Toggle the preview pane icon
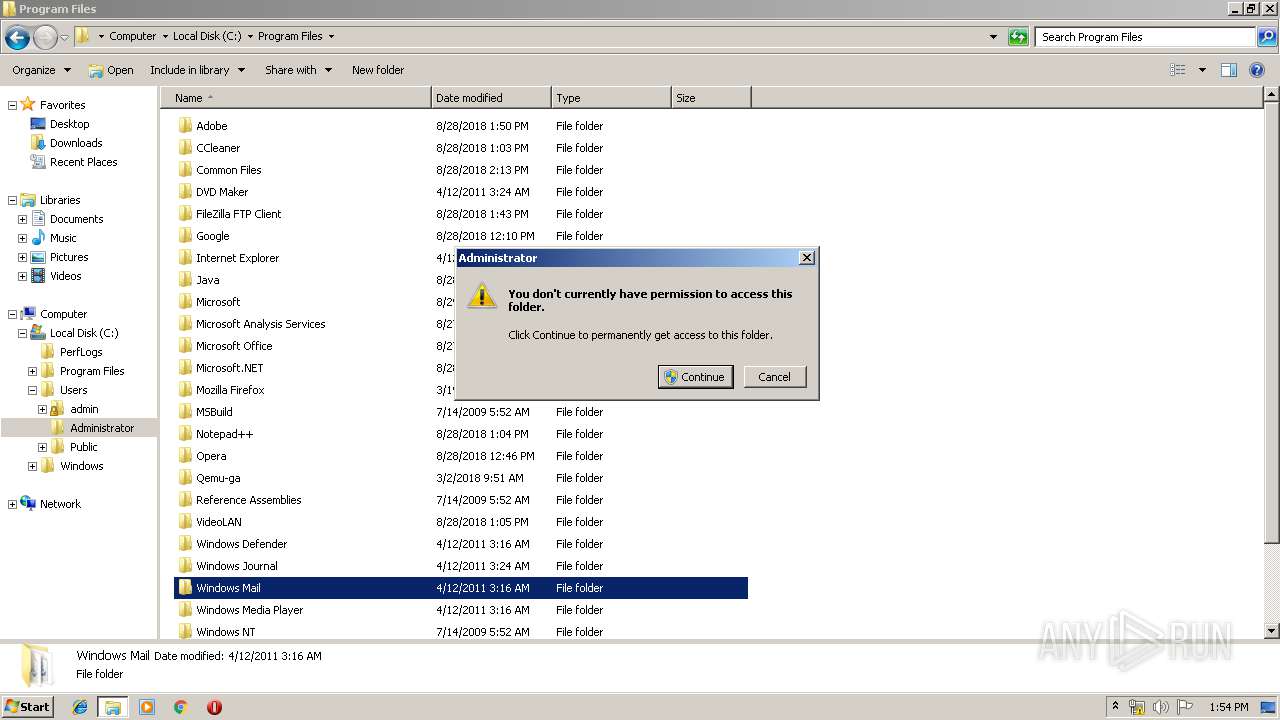The height and width of the screenshot is (720, 1280). point(1229,70)
